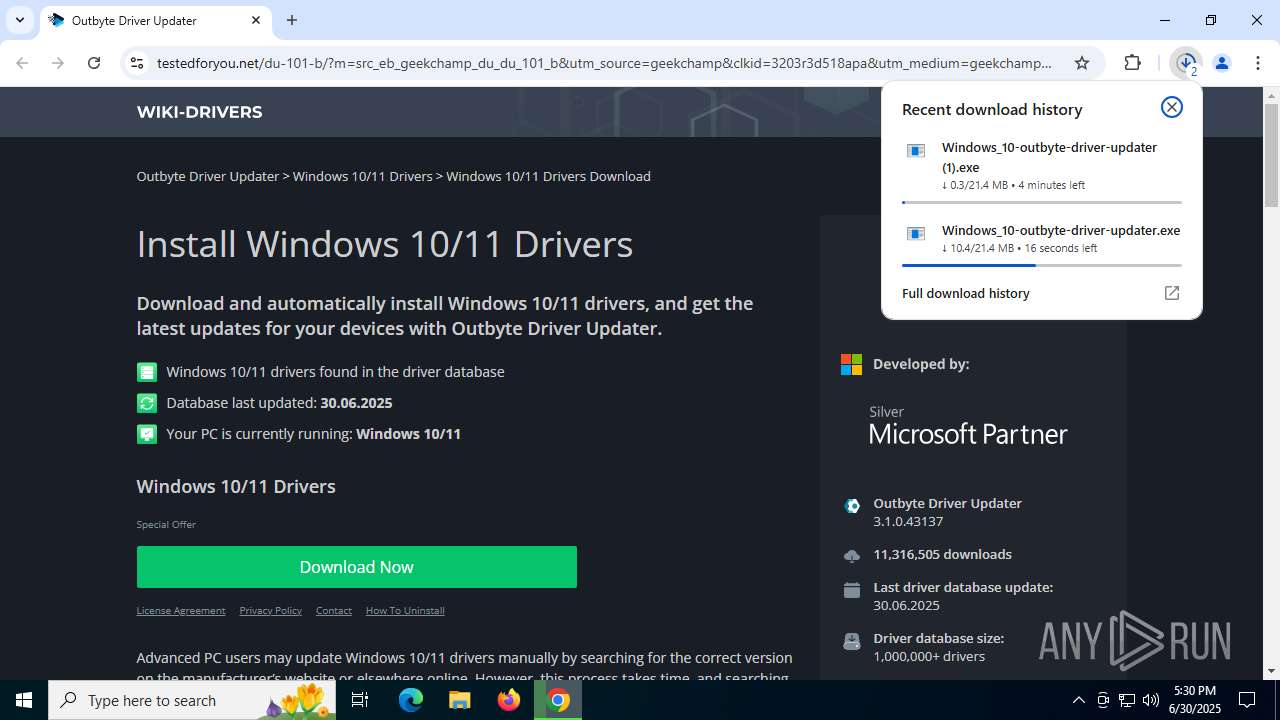
Task: Click the Microsoft logo beside Developed by
Action: (x=851, y=364)
